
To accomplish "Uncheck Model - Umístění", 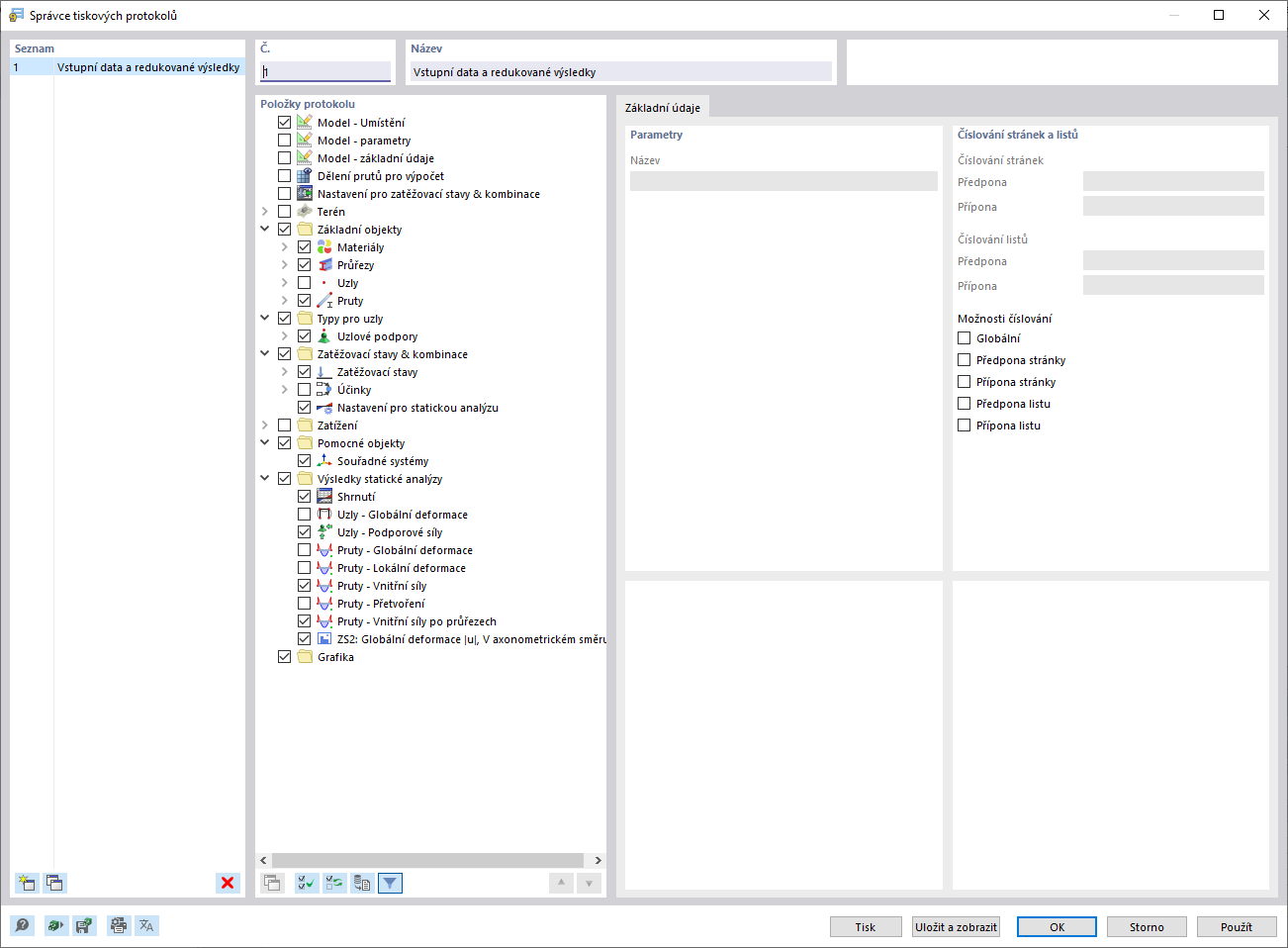I will tap(285, 123).
